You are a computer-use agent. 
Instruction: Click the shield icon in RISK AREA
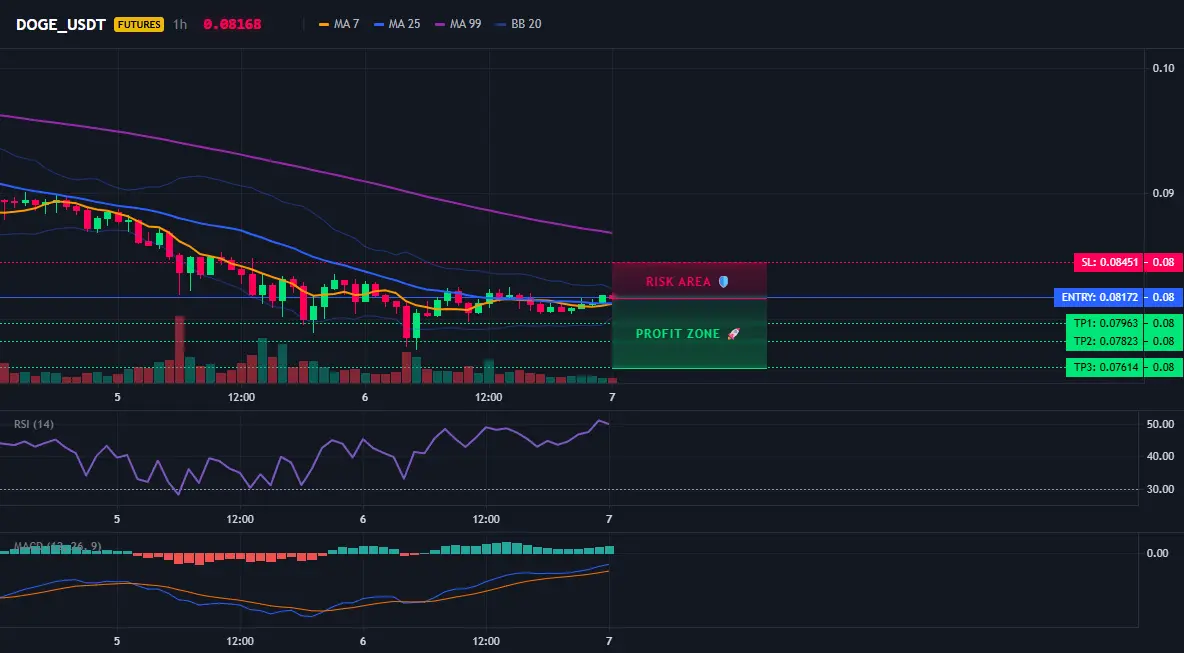(723, 282)
